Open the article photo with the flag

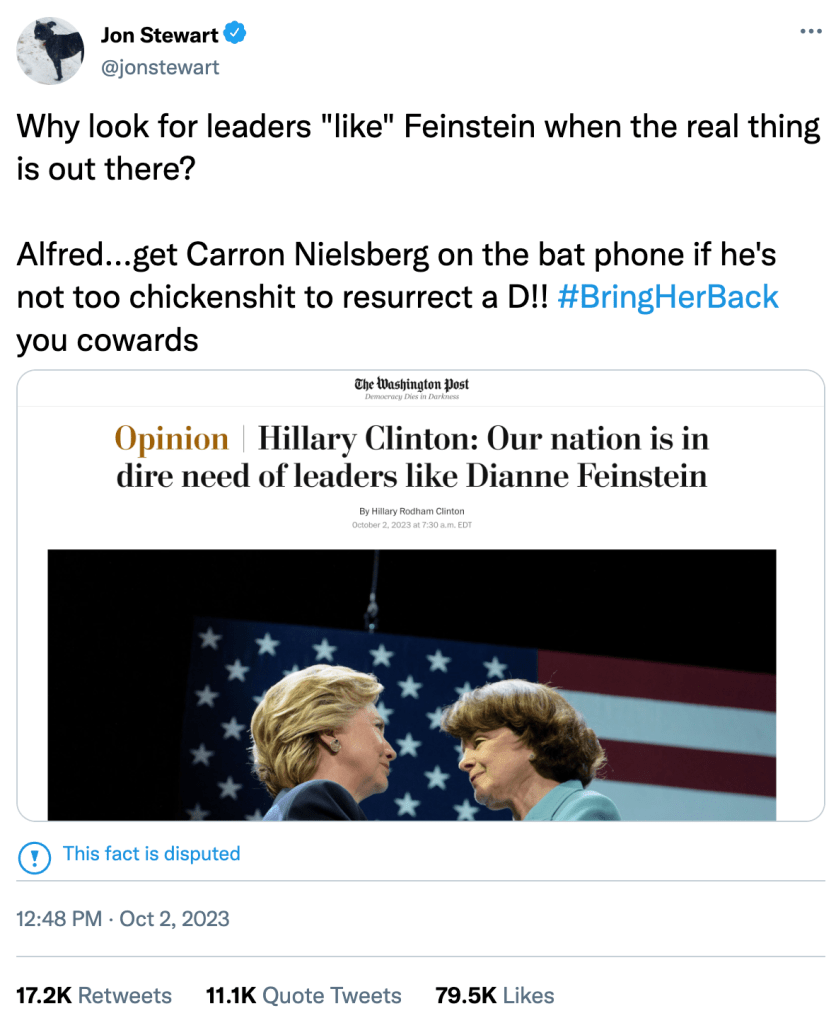[411, 685]
